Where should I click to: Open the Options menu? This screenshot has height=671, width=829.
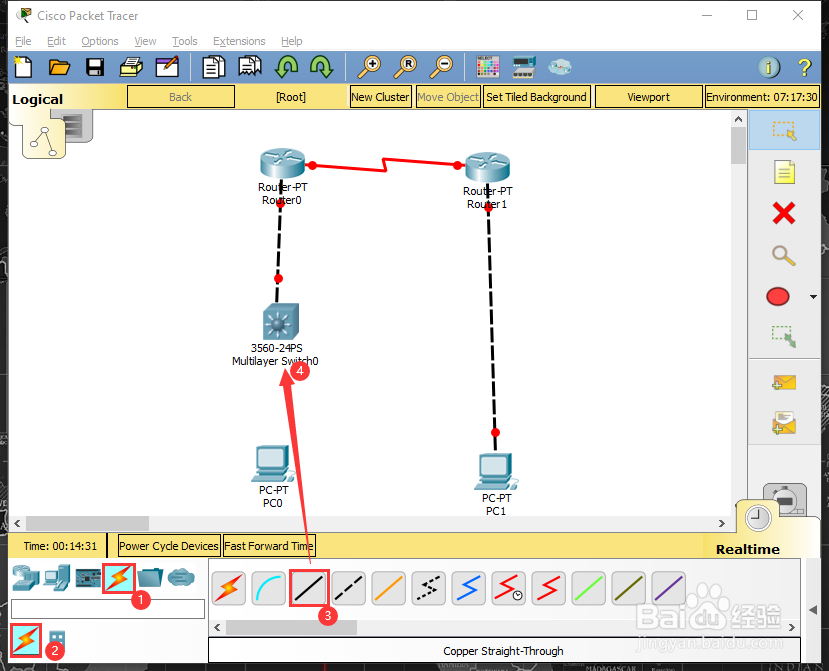coord(100,41)
